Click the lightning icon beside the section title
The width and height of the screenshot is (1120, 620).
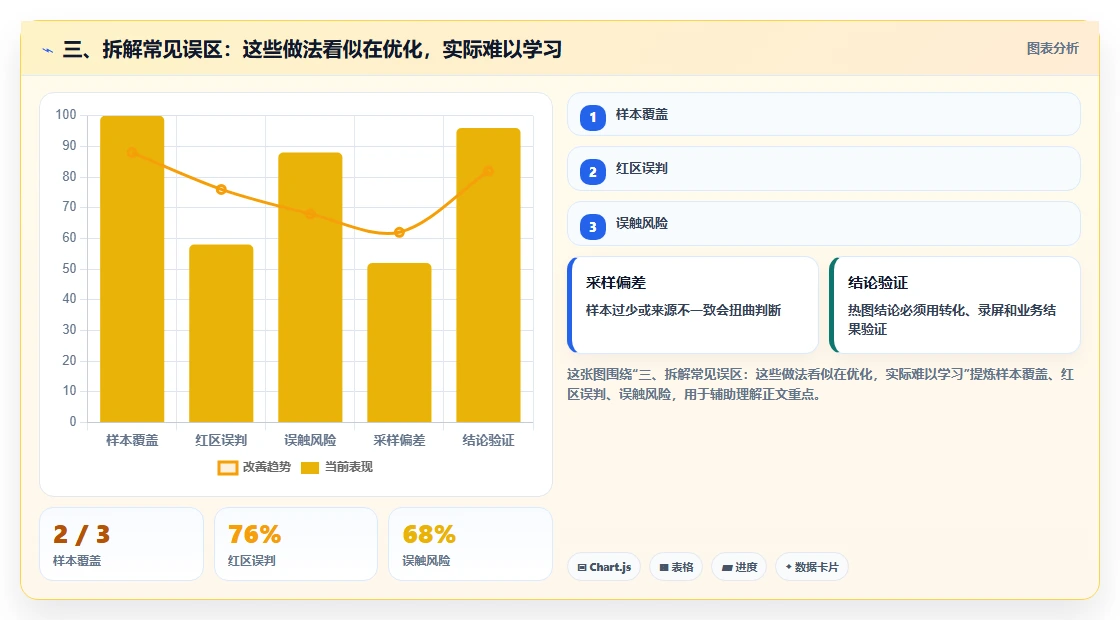click(x=48, y=50)
